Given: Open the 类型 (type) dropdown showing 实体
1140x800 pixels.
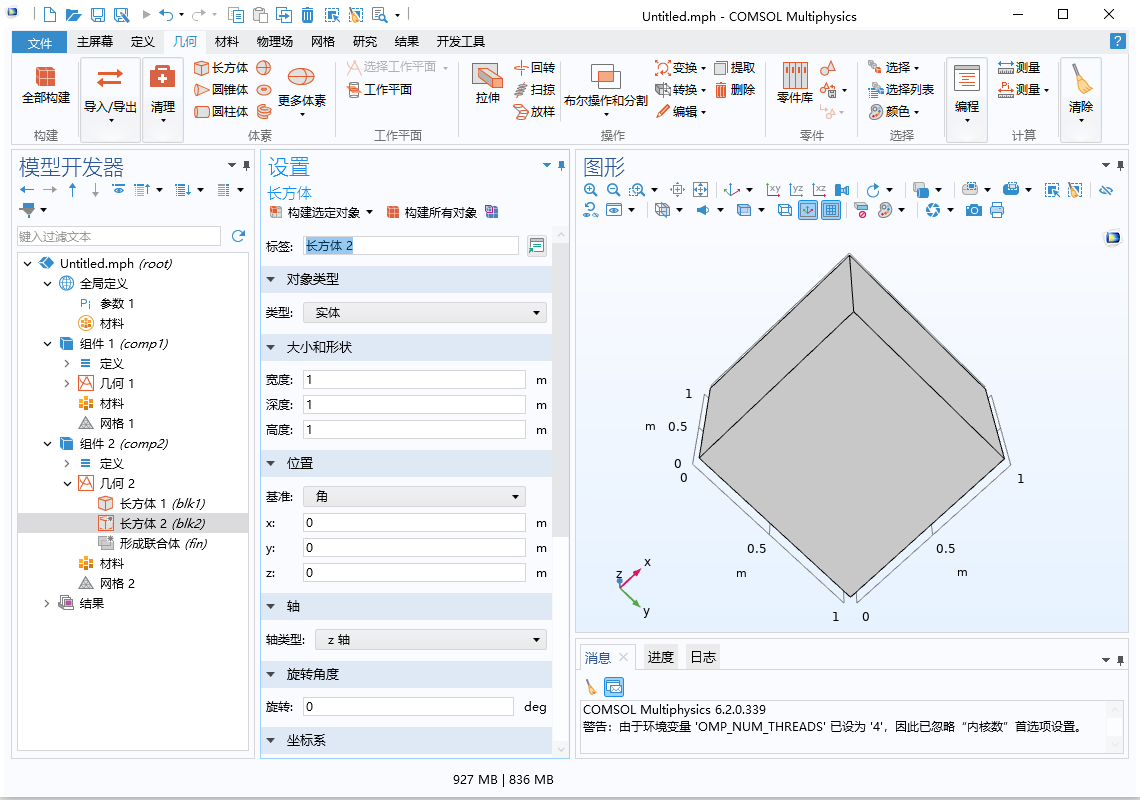Looking at the screenshot, I should (x=424, y=313).
